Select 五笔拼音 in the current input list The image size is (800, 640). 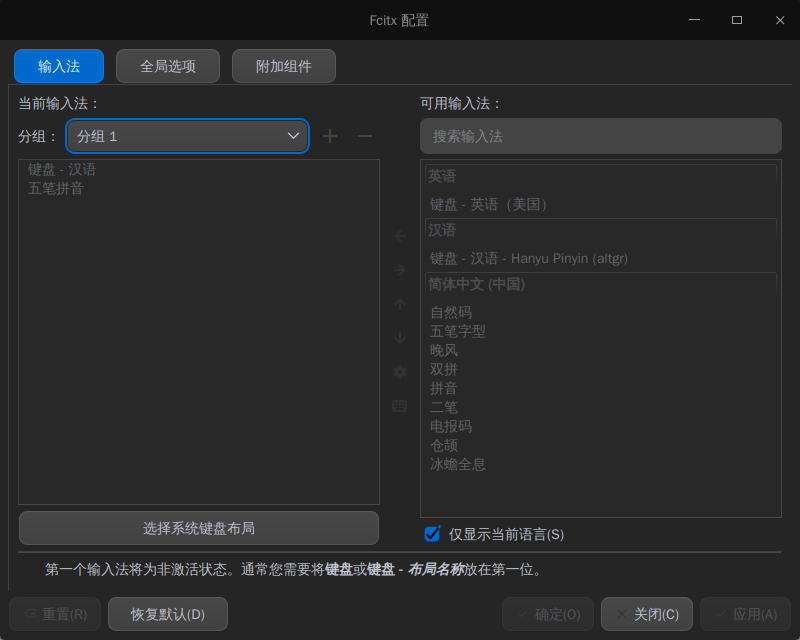tap(54, 188)
